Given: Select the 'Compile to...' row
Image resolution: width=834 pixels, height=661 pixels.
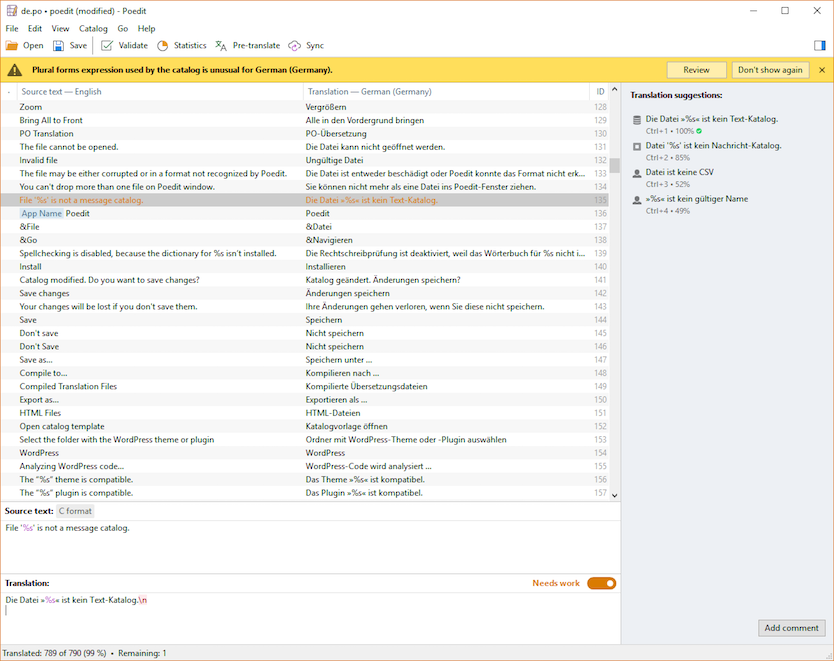Looking at the screenshot, I should (x=305, y=373).
